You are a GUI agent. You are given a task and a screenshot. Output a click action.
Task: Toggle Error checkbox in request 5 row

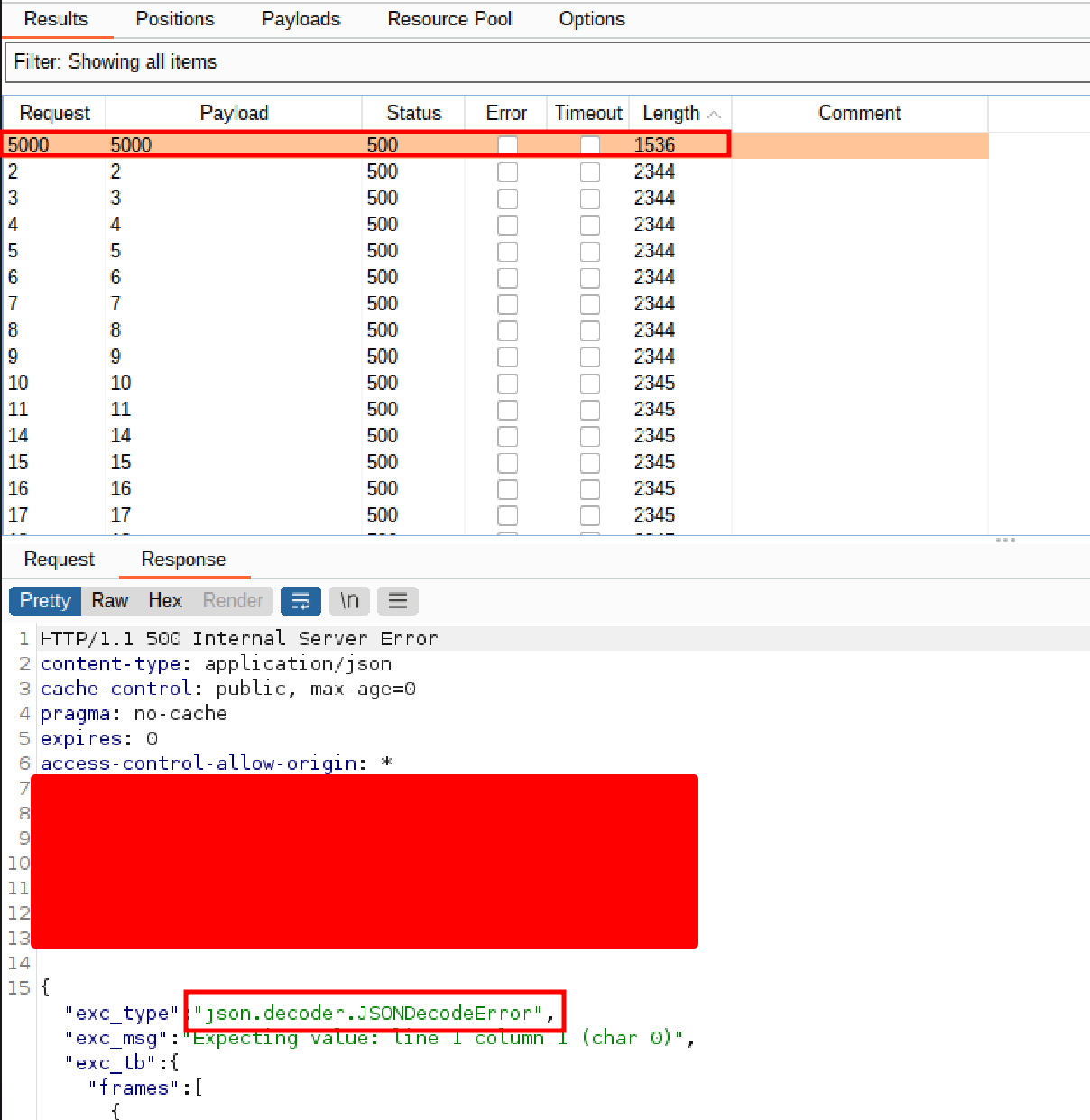point(508,252)
